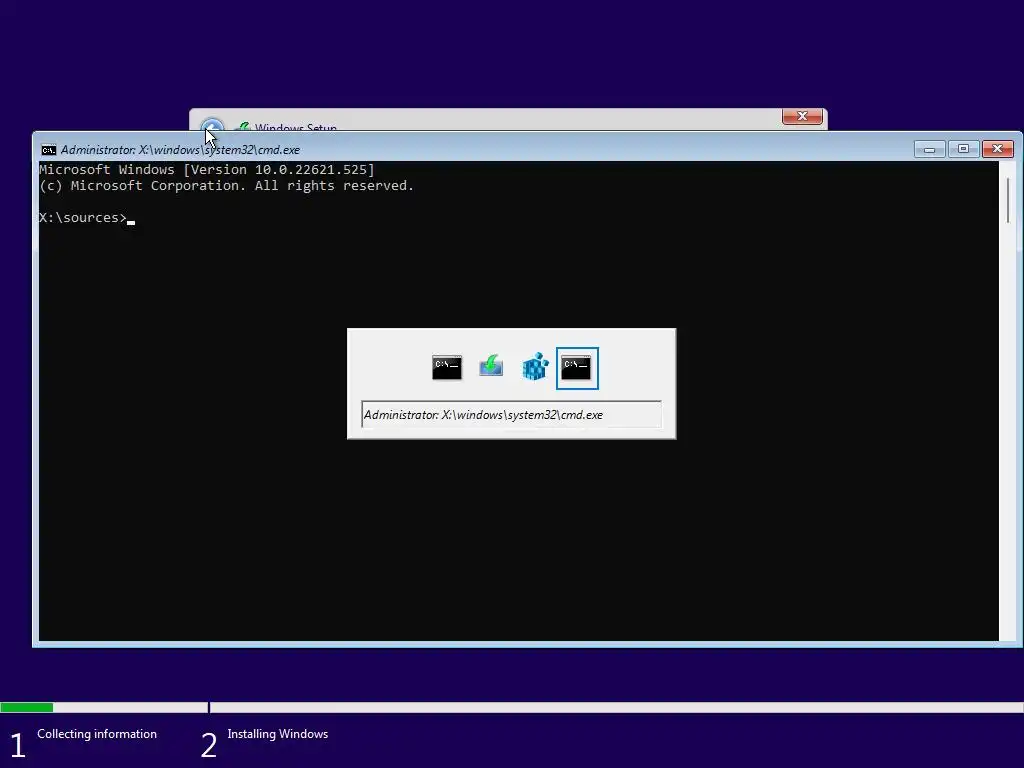
Task: Click the Microsoft Corporation copyright line
Action: click(x=227, y=185)
